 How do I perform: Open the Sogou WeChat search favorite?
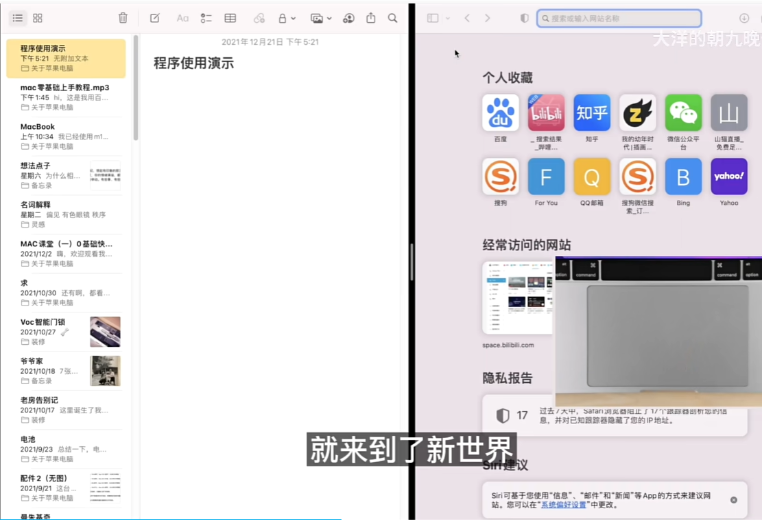[638, 176]
